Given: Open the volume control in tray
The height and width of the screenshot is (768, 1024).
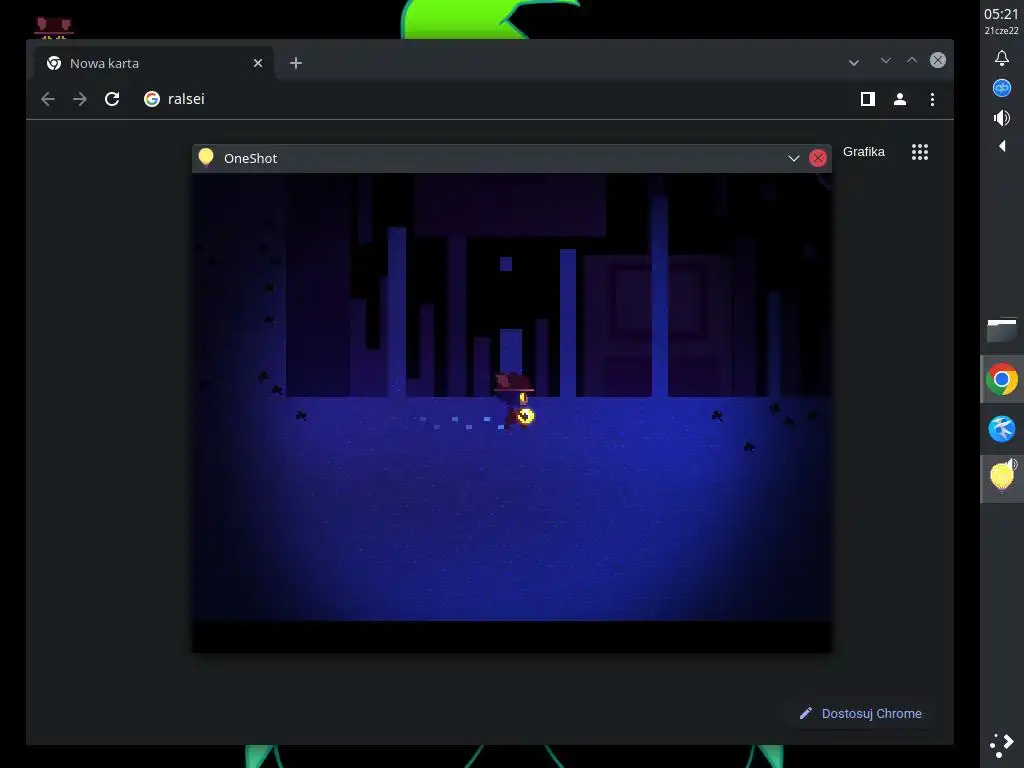Looking at the screenshot, I should (1002, 118).
